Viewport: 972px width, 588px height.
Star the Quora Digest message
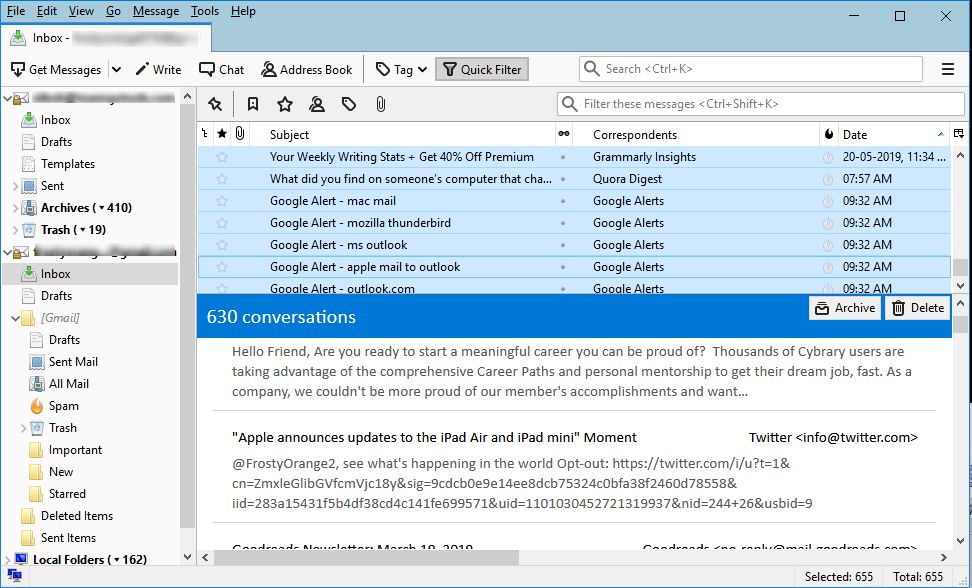click(222, 179)
